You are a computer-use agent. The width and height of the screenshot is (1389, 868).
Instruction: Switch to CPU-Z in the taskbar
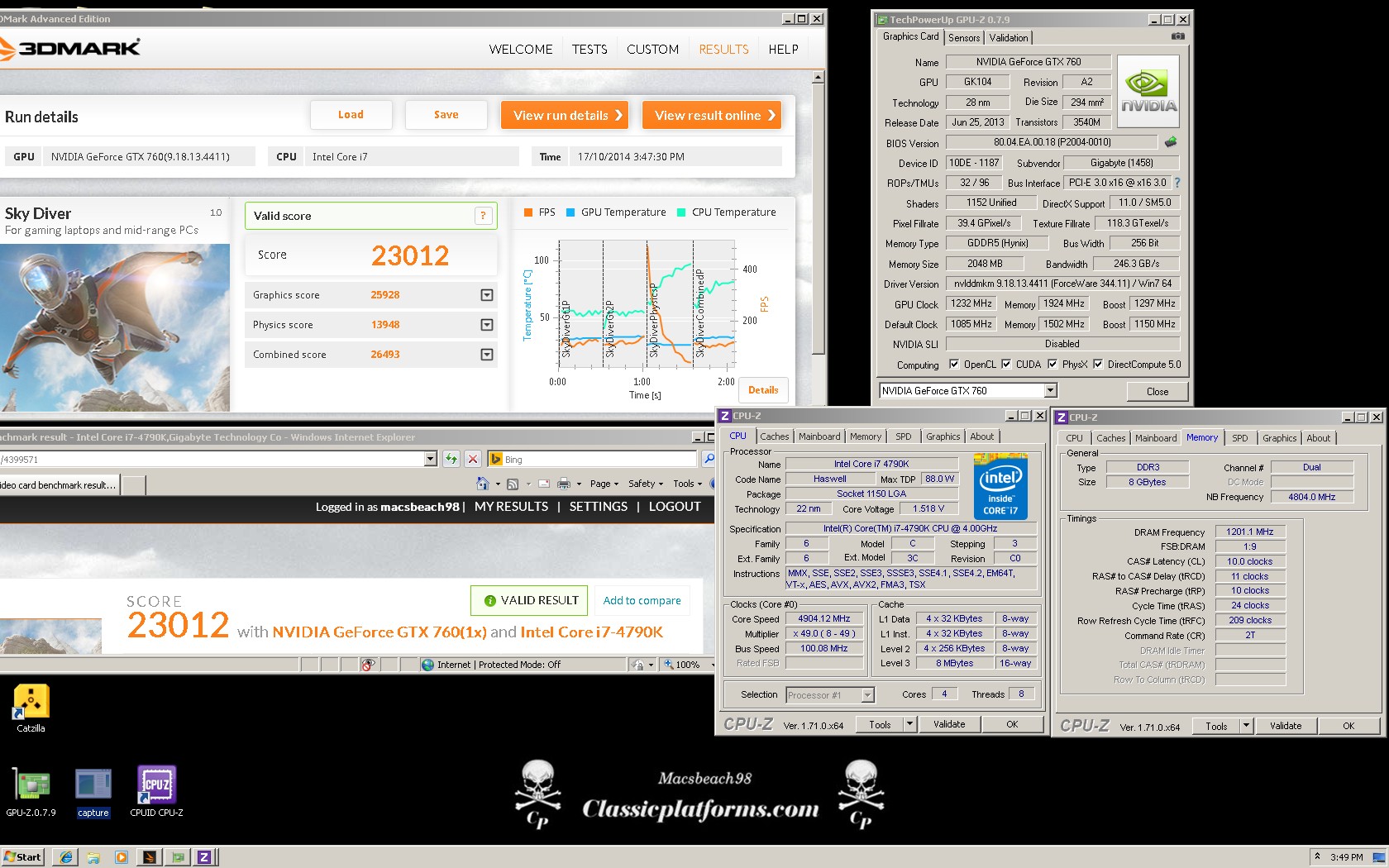(204, 857)
